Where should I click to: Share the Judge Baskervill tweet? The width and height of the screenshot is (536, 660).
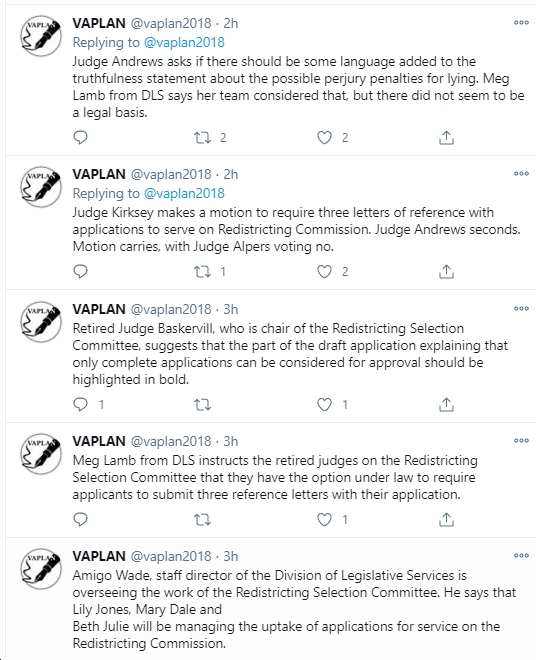pos(446,405)
